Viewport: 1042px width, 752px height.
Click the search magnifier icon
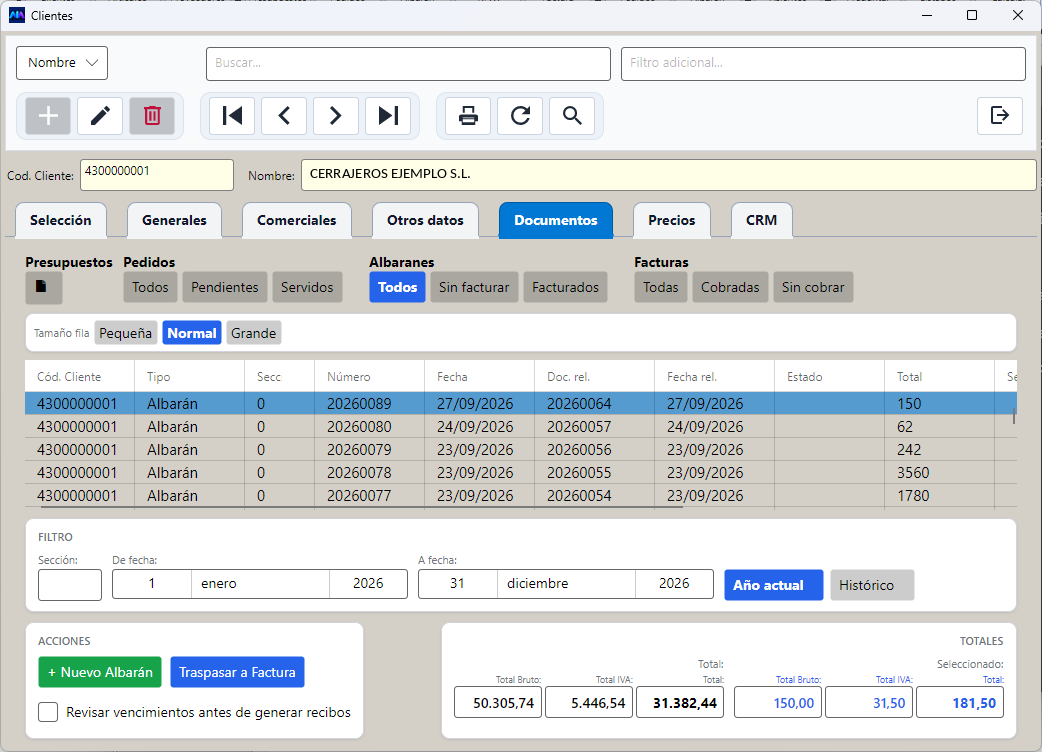pyautogui.click(x=572, y=116)
